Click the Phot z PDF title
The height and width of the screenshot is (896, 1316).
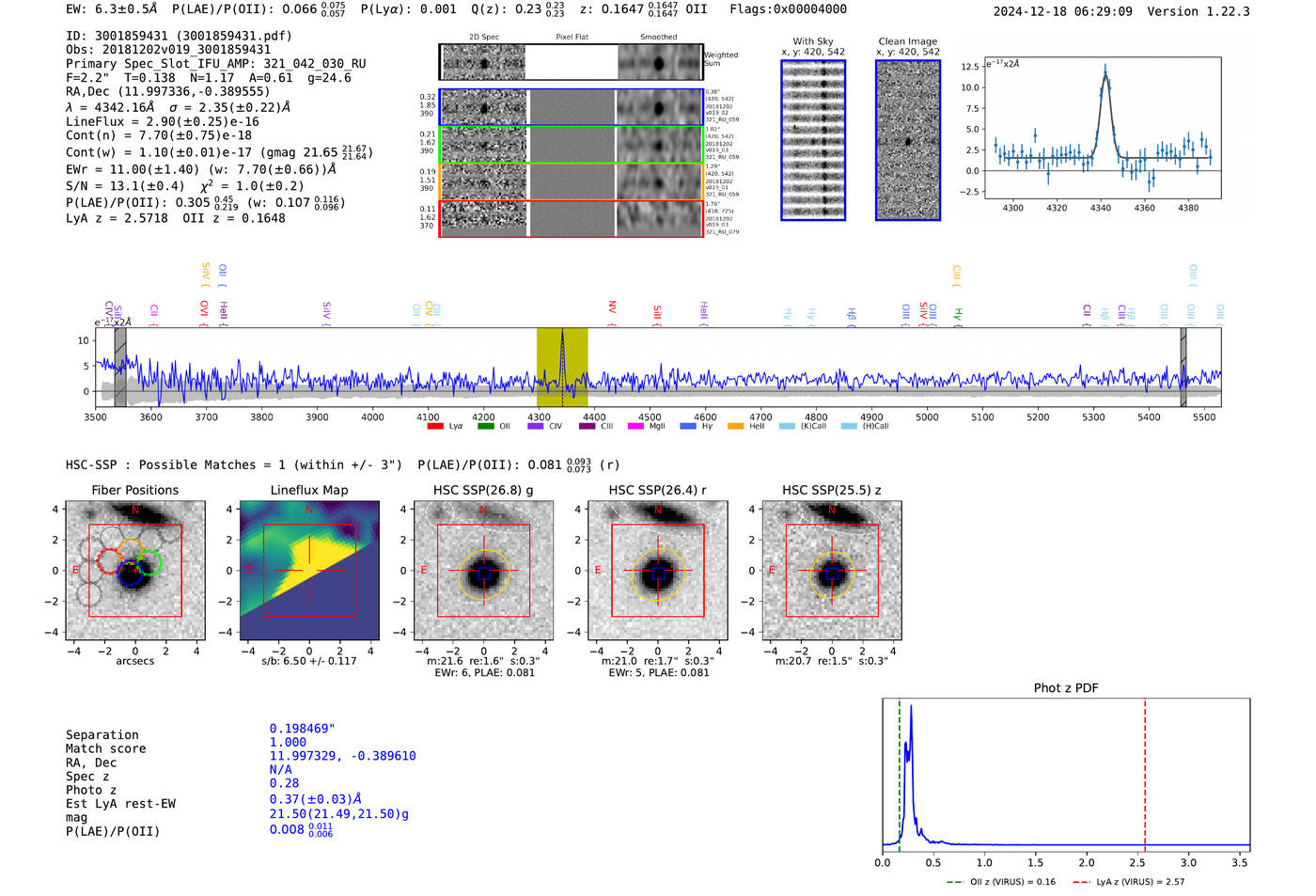point(1066,688)
